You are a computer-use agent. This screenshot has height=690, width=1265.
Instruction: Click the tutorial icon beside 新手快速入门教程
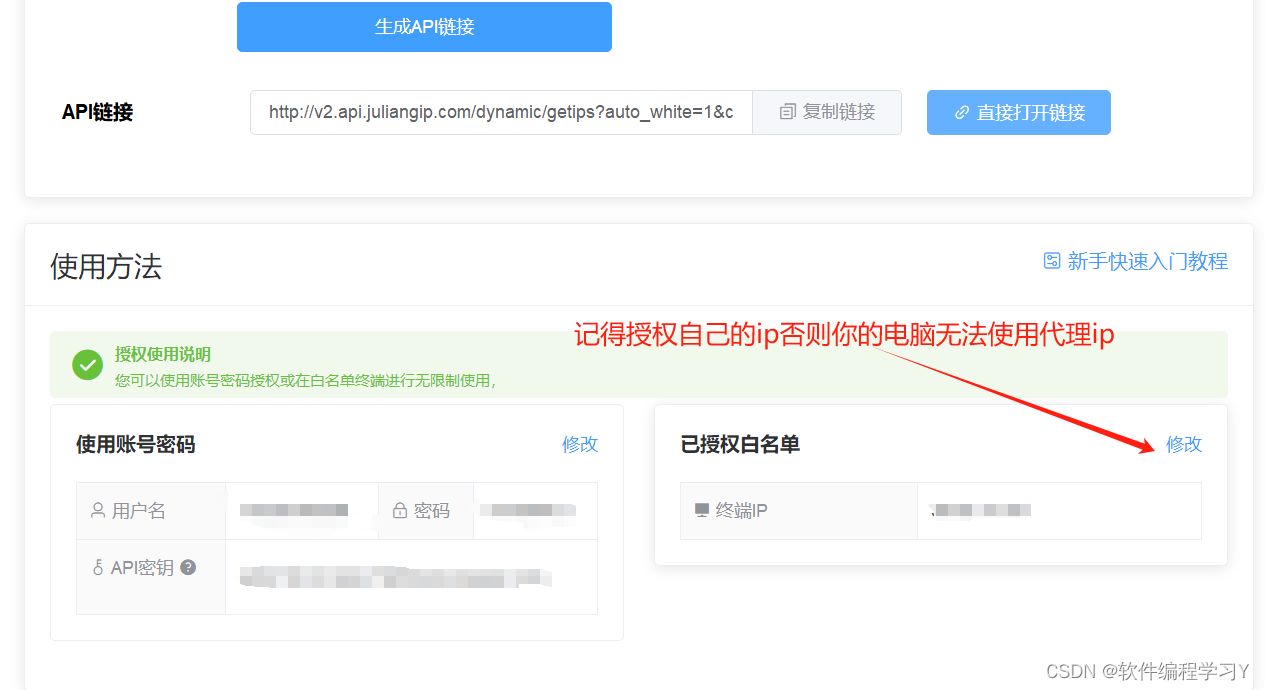click(x=1052, y=261)
